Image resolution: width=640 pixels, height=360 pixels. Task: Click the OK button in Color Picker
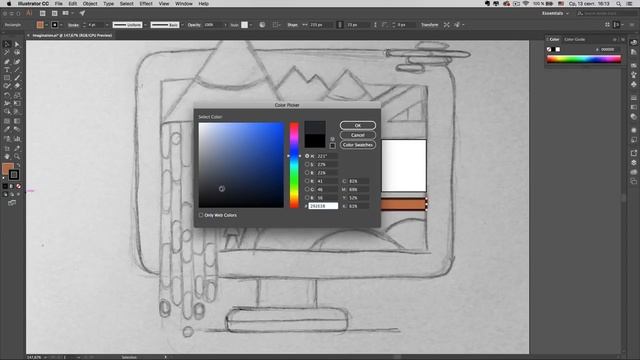(358, 125)
